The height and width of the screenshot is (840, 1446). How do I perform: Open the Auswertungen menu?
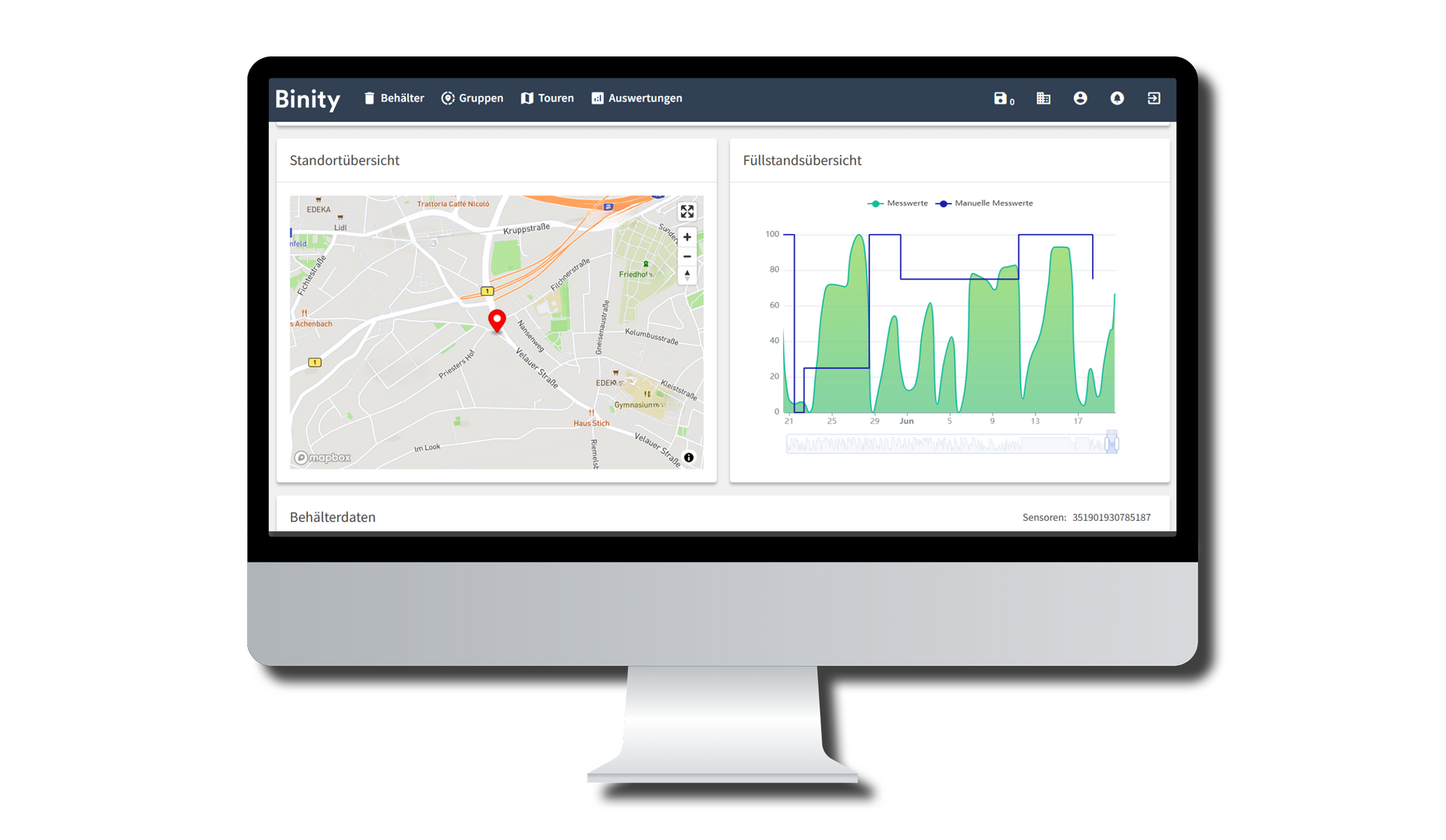click(637, 99)
